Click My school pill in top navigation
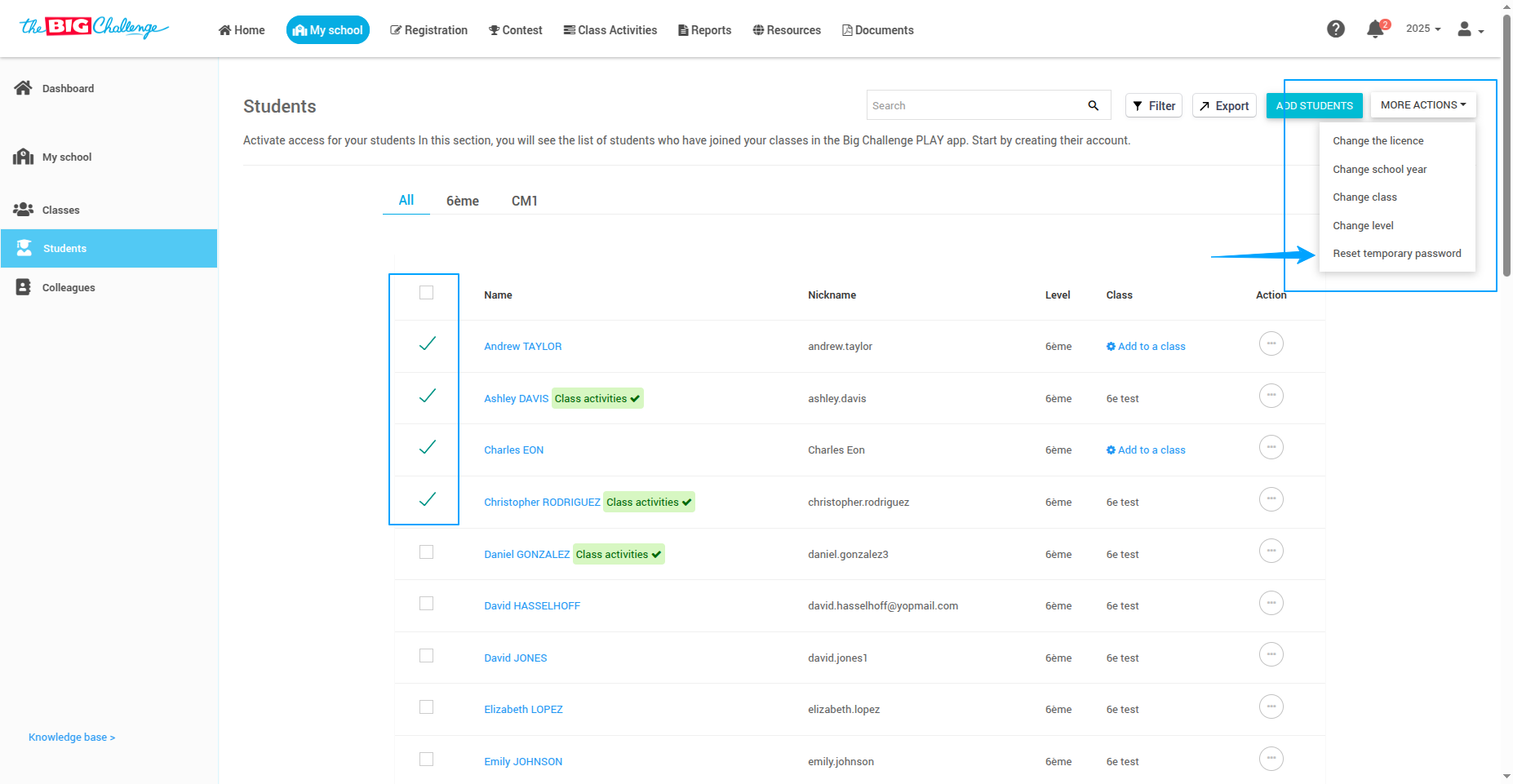Screen dimensions: 1513x784 [x=328, y=30]
